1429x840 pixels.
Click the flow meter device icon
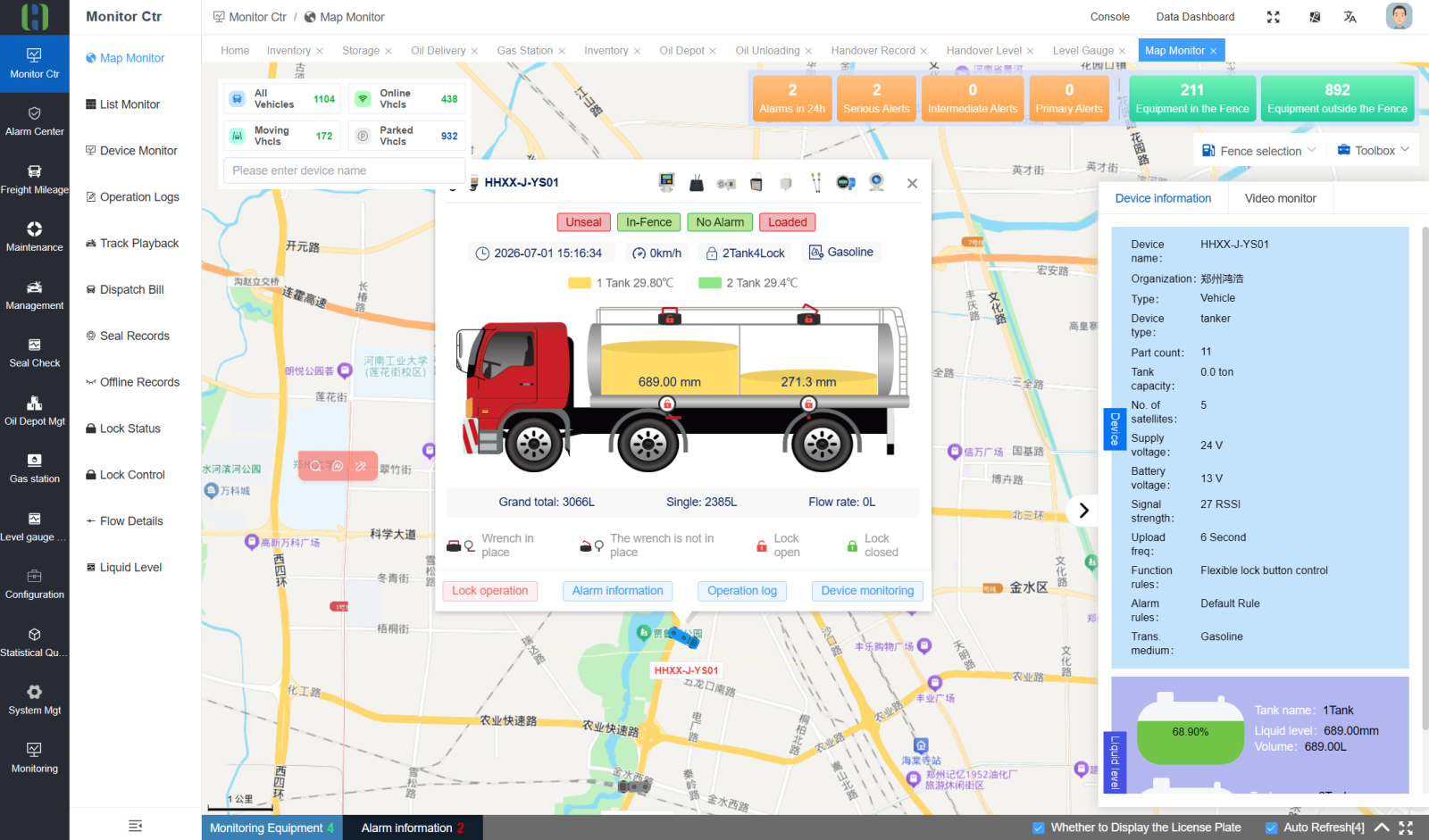coord(846,183)
